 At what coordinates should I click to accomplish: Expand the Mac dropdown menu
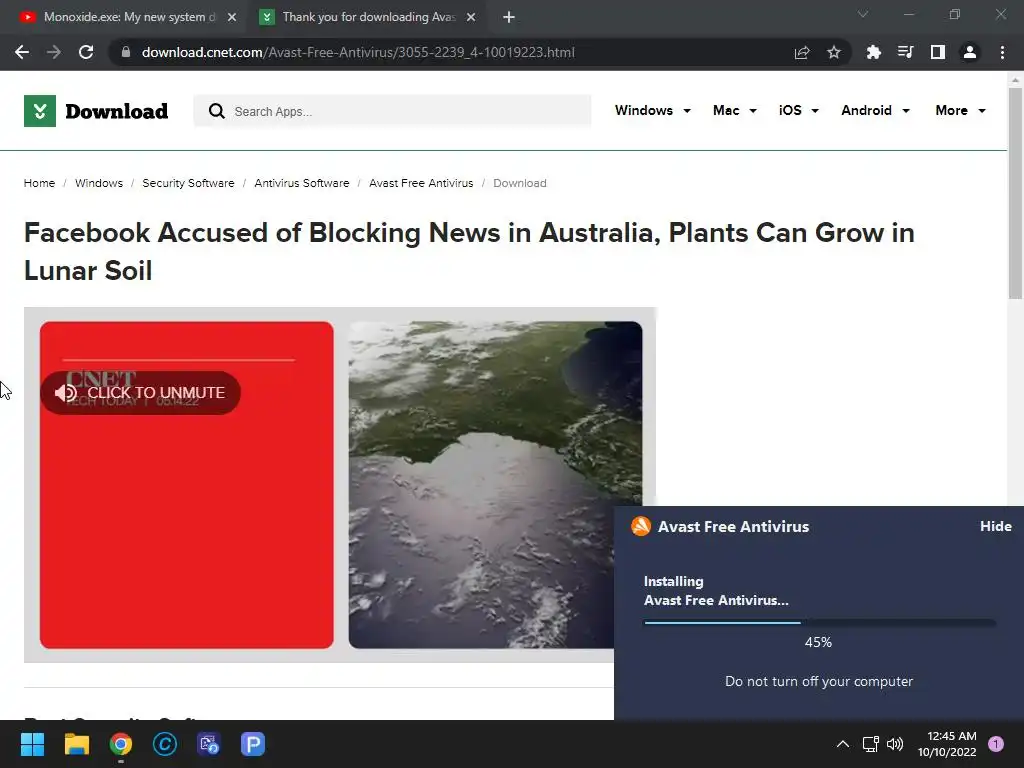coord(735,110)
